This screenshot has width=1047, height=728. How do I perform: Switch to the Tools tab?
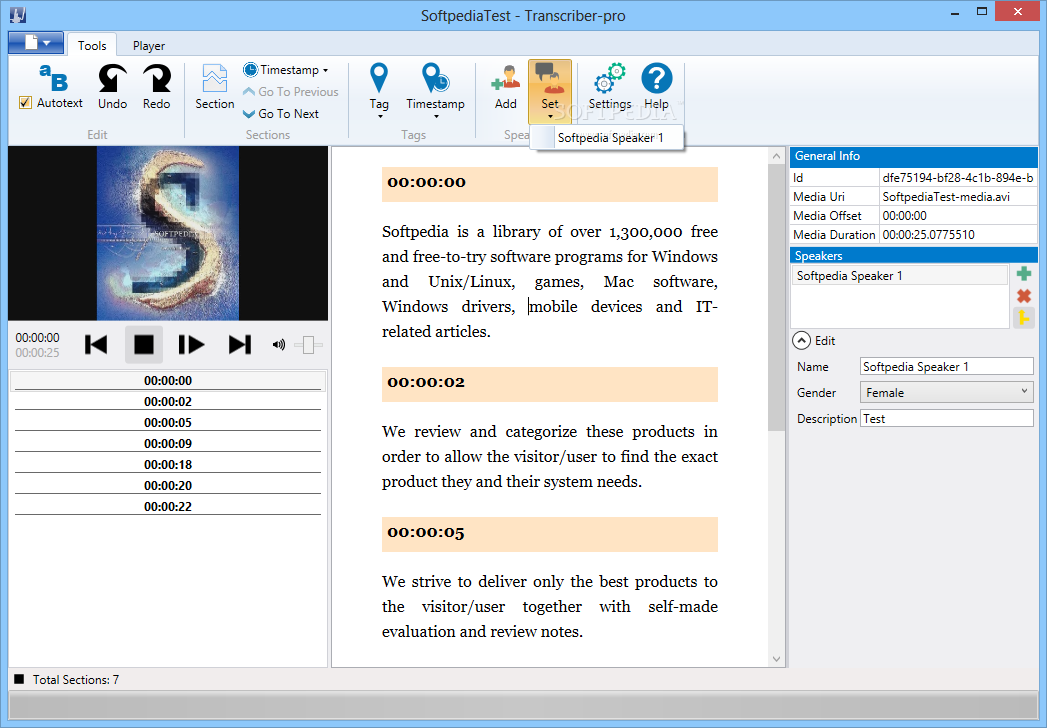[92, 45]
